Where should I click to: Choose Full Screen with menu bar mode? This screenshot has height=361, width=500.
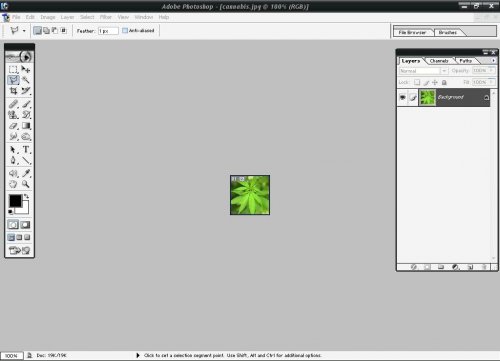[19, 237]
